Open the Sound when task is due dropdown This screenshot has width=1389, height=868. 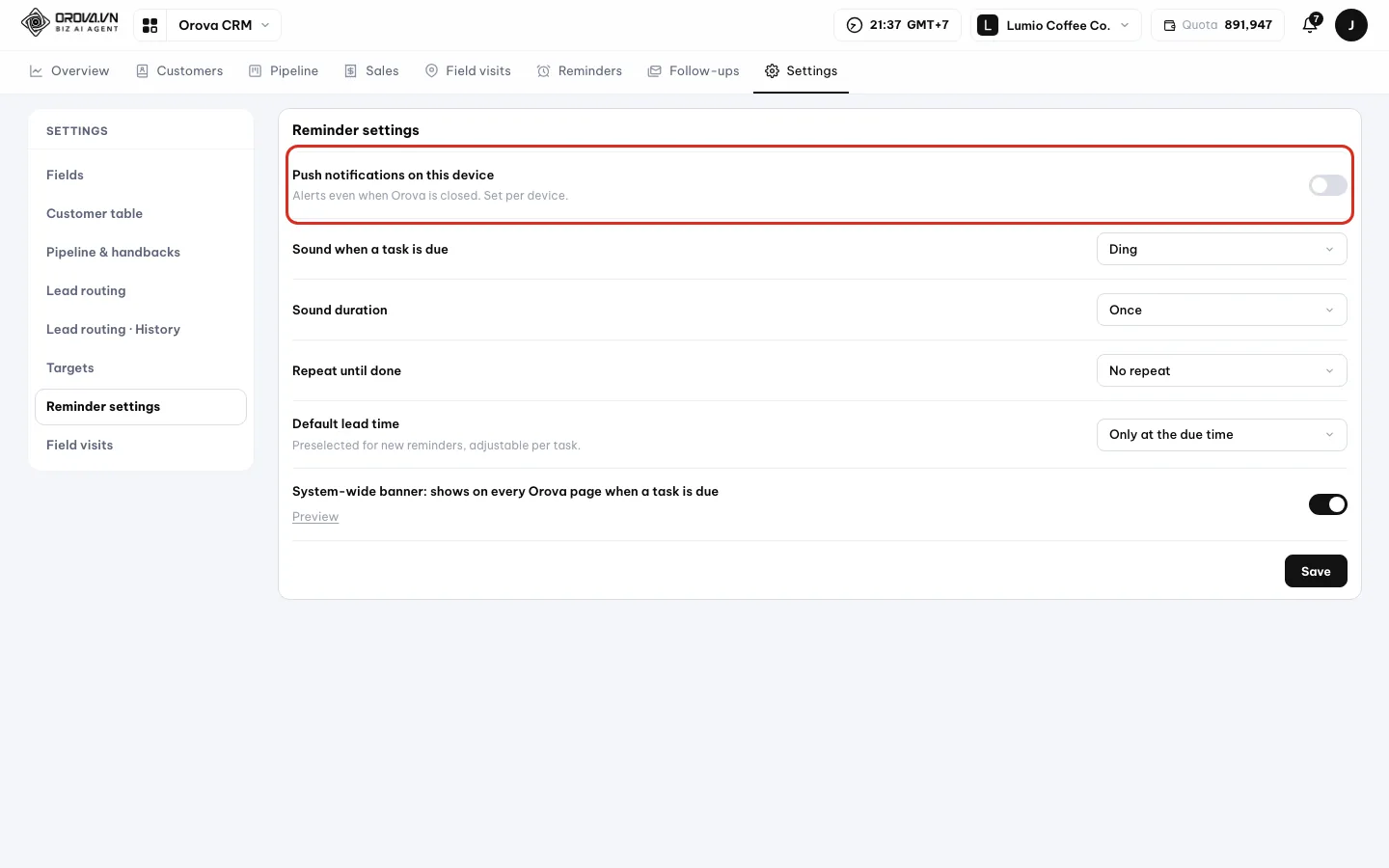1221,249
